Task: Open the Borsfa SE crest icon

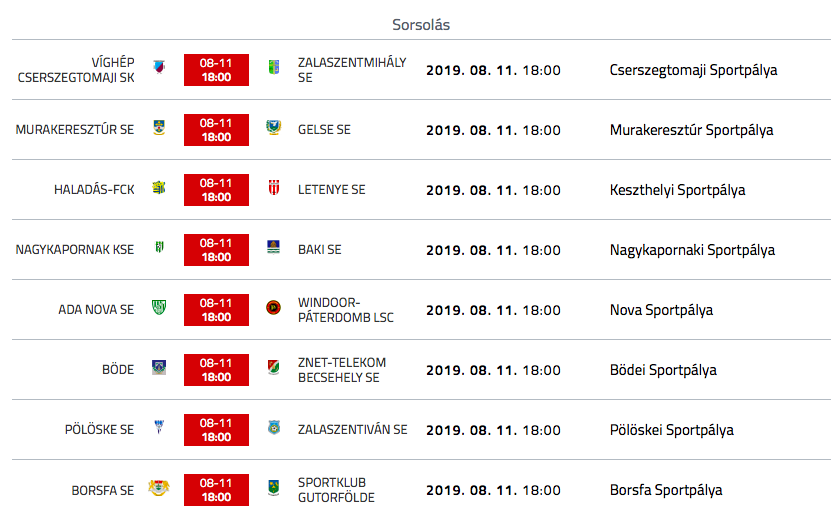Action: pyautogui.click(x=159, y=487)
